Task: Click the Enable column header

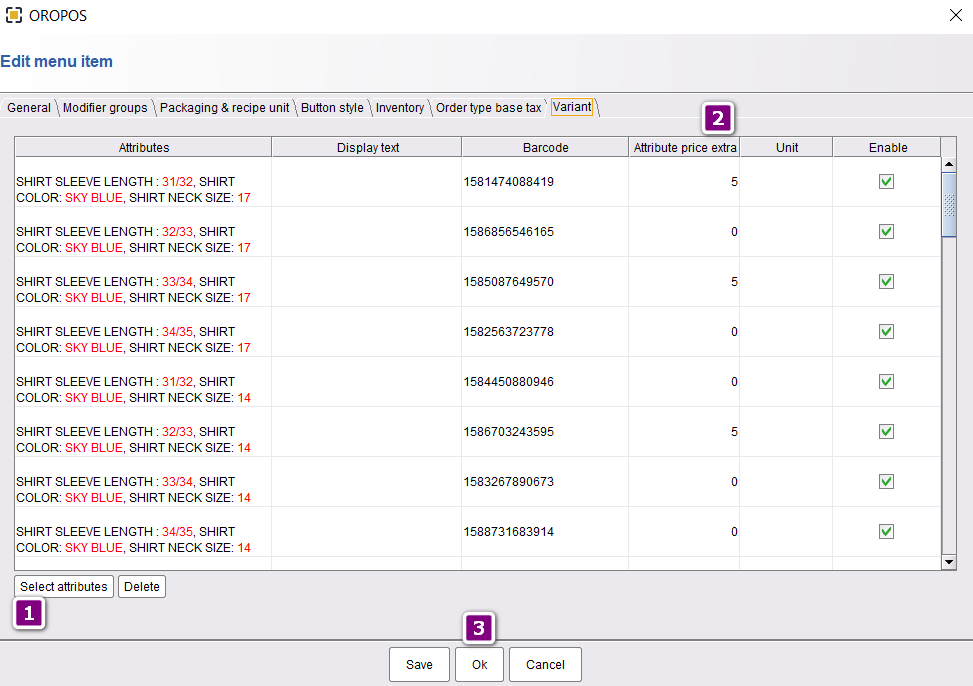Action: (x=887, y=147)
